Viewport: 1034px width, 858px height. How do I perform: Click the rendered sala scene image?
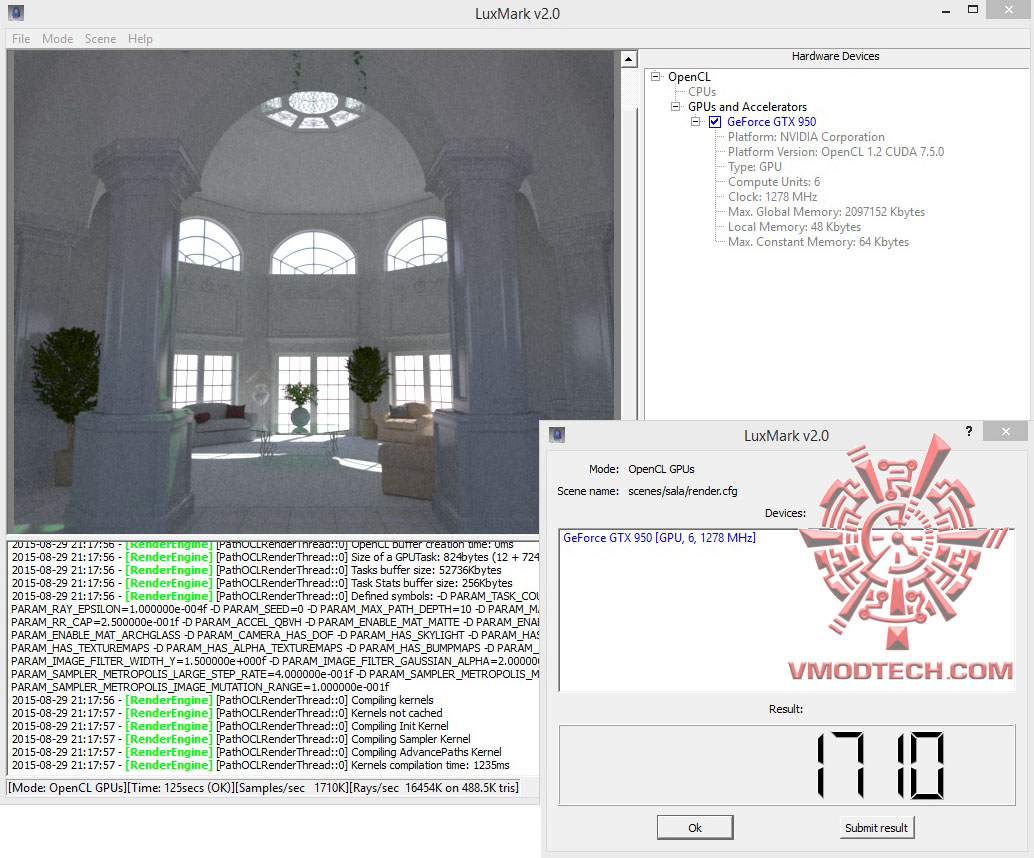click(x=313, y=290)
